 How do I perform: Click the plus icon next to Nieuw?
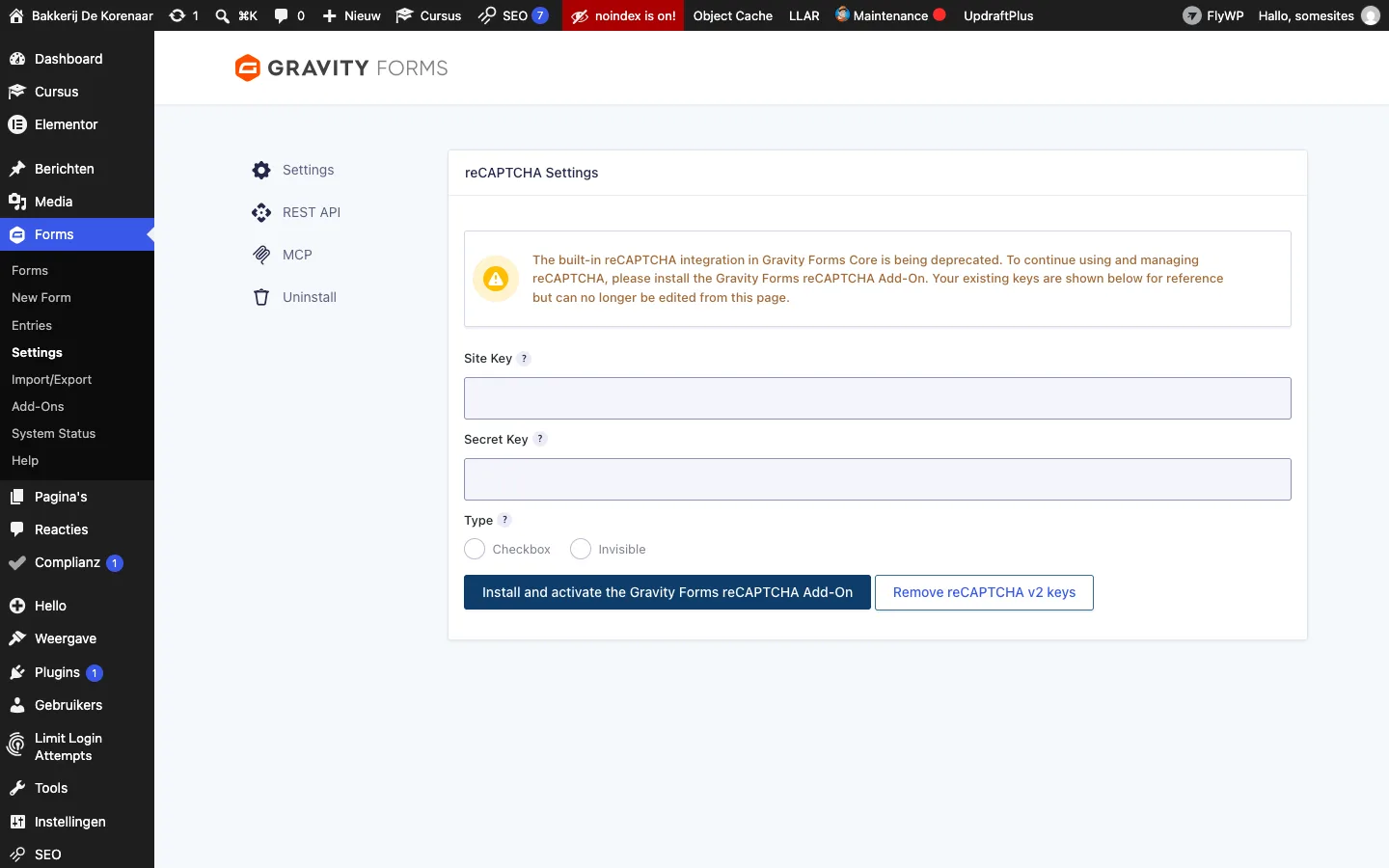330,15
